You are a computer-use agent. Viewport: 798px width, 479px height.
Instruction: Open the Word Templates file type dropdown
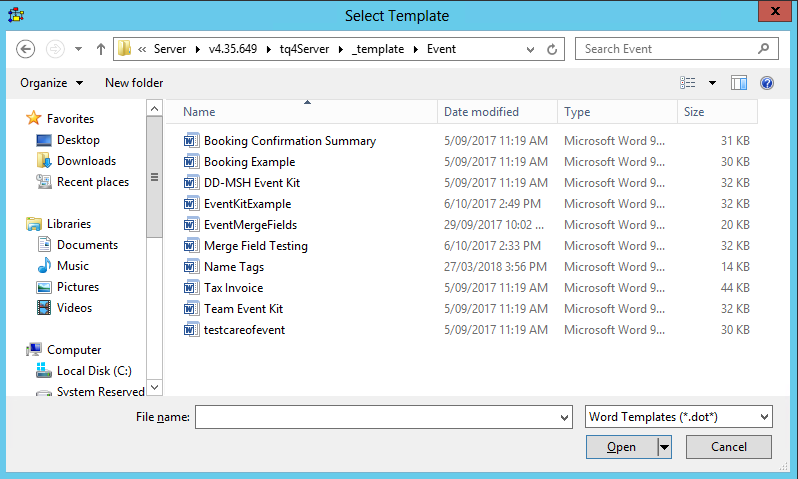tap(678, 417)
